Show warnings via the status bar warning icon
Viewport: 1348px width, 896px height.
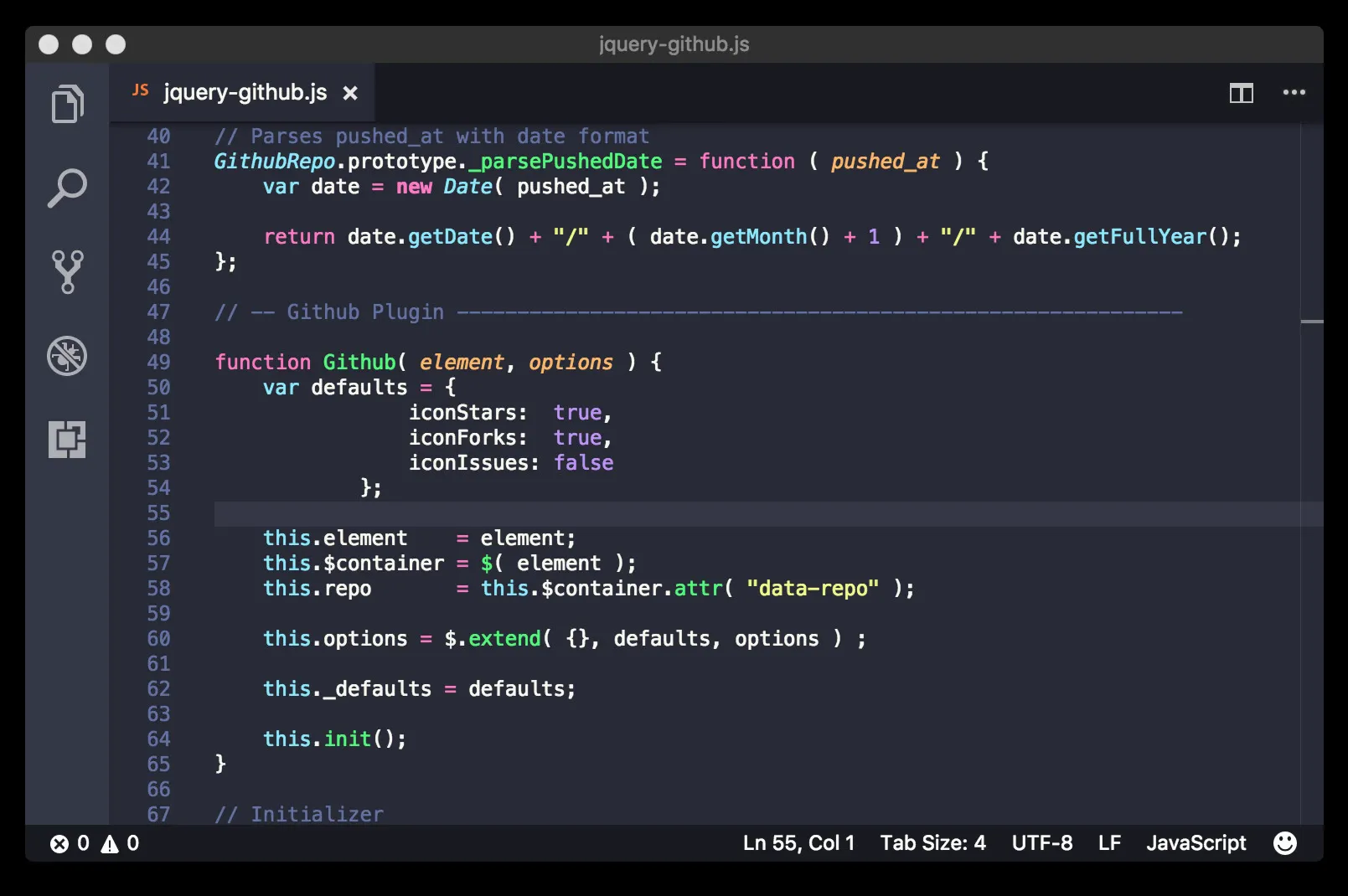pos(110,843)
